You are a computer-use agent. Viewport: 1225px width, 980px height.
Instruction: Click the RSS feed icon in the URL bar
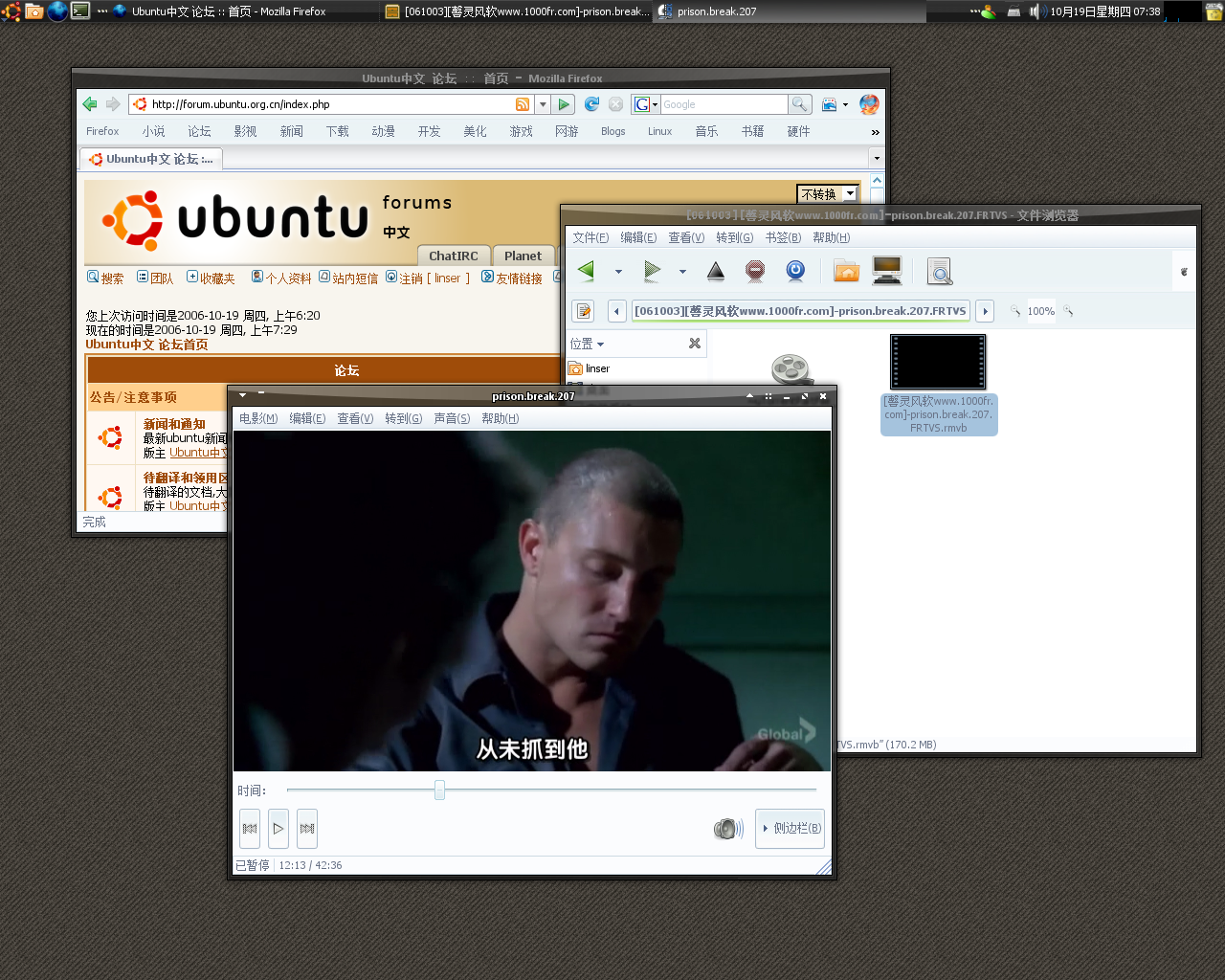523,104
